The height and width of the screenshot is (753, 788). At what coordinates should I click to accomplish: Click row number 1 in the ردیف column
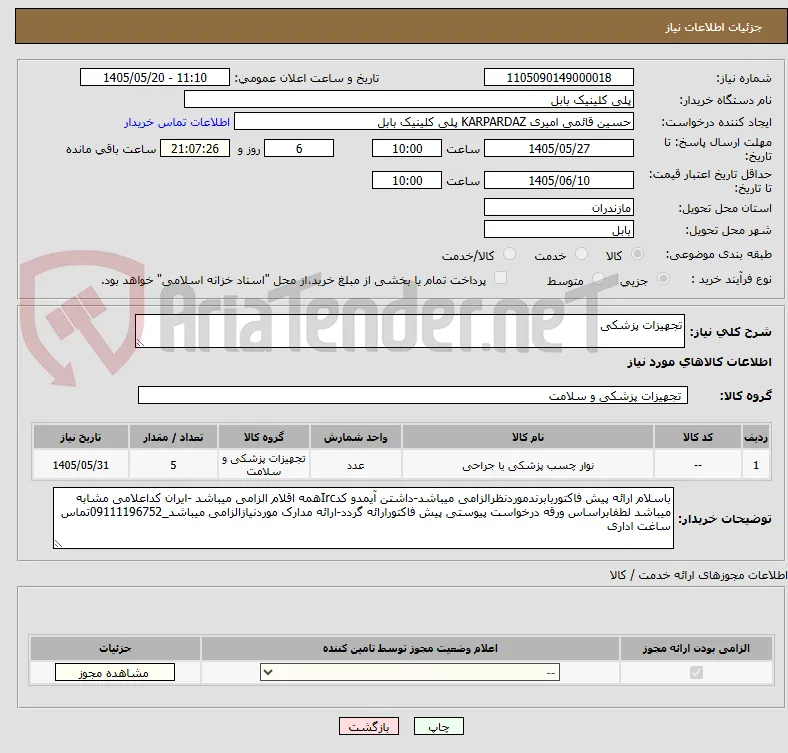coord(756,465)
